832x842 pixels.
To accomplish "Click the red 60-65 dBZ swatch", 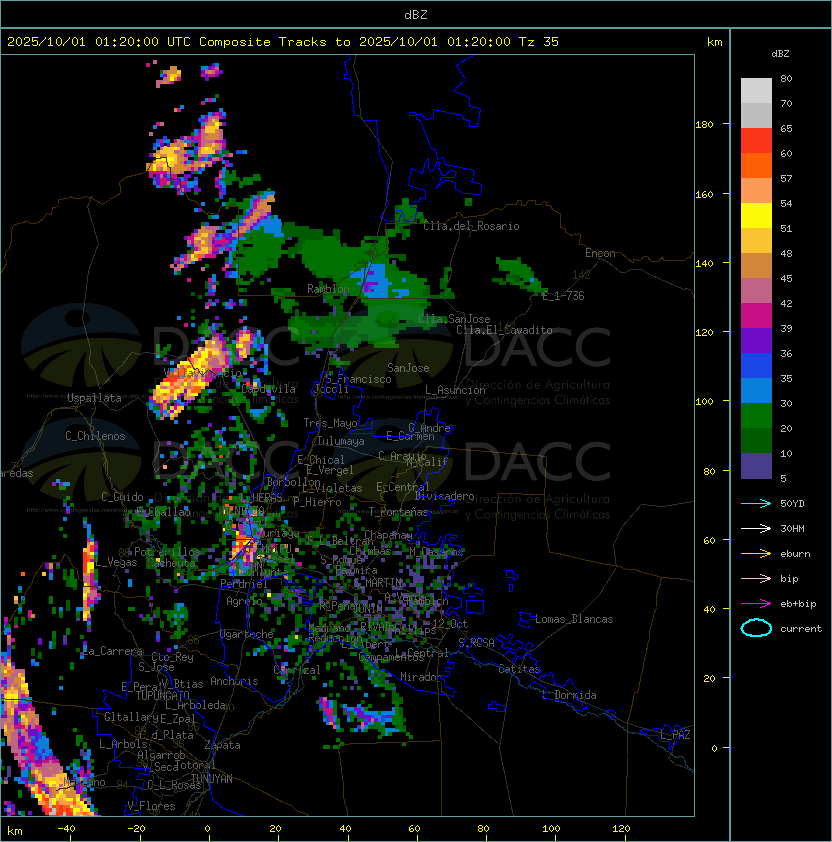I will pos(756,141).
